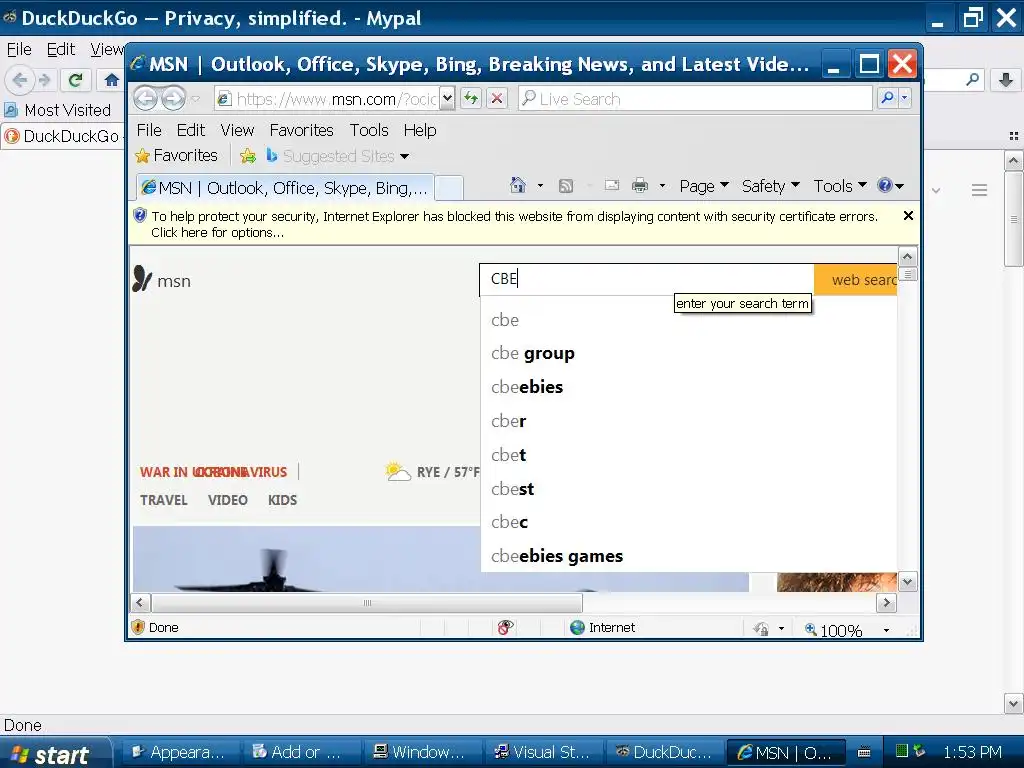Click the IE refresh page icon
The image size is (1024, 768).
pos(471,99)
